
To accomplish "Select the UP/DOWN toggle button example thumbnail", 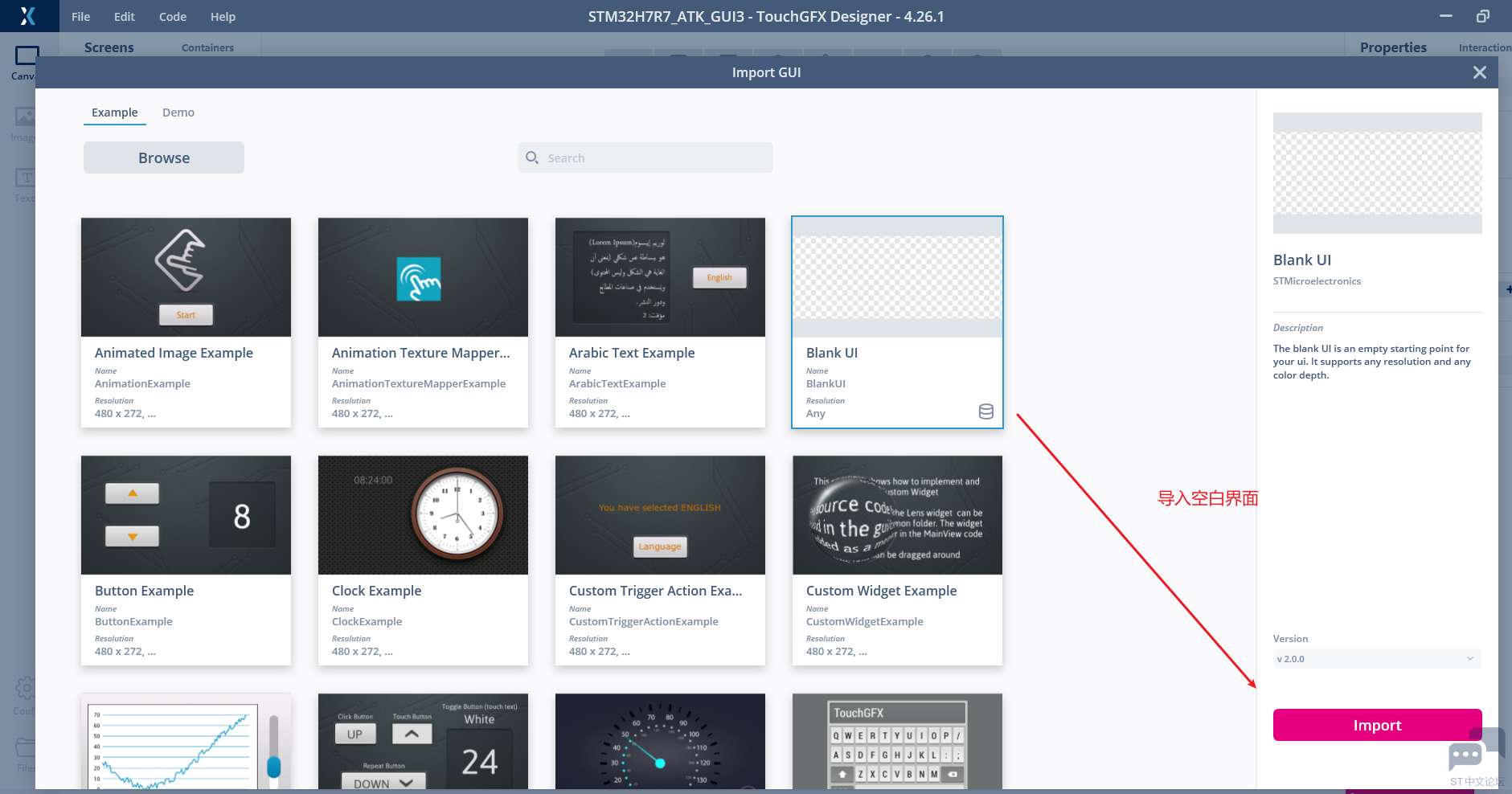I will [x=423, y=741].
